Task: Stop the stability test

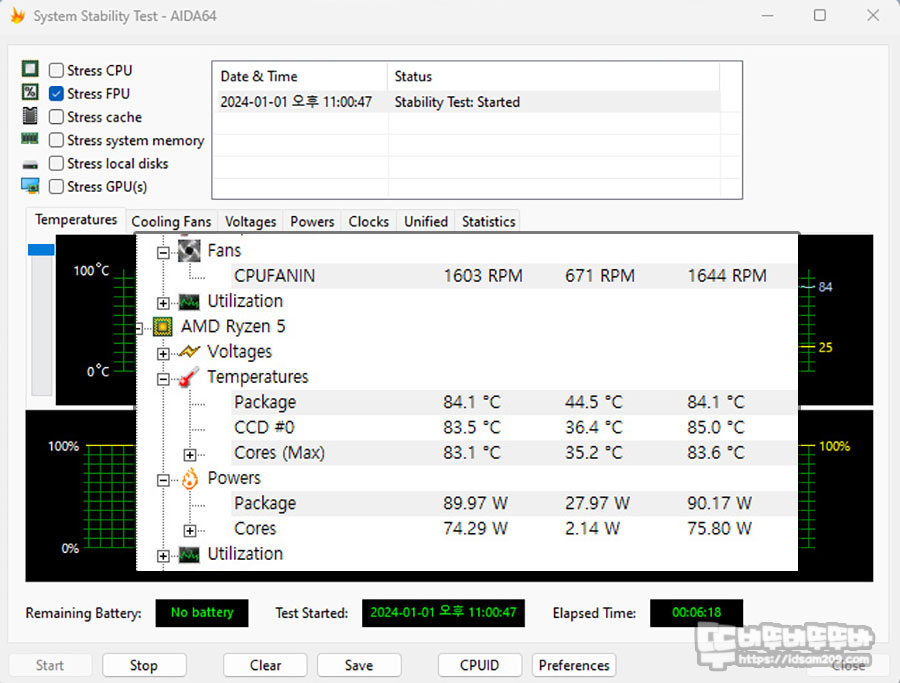Action: click(143, 665)
